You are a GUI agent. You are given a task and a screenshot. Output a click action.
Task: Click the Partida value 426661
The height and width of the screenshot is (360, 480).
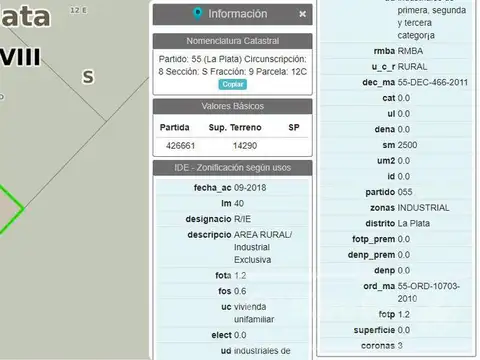[x=180, y=146]
